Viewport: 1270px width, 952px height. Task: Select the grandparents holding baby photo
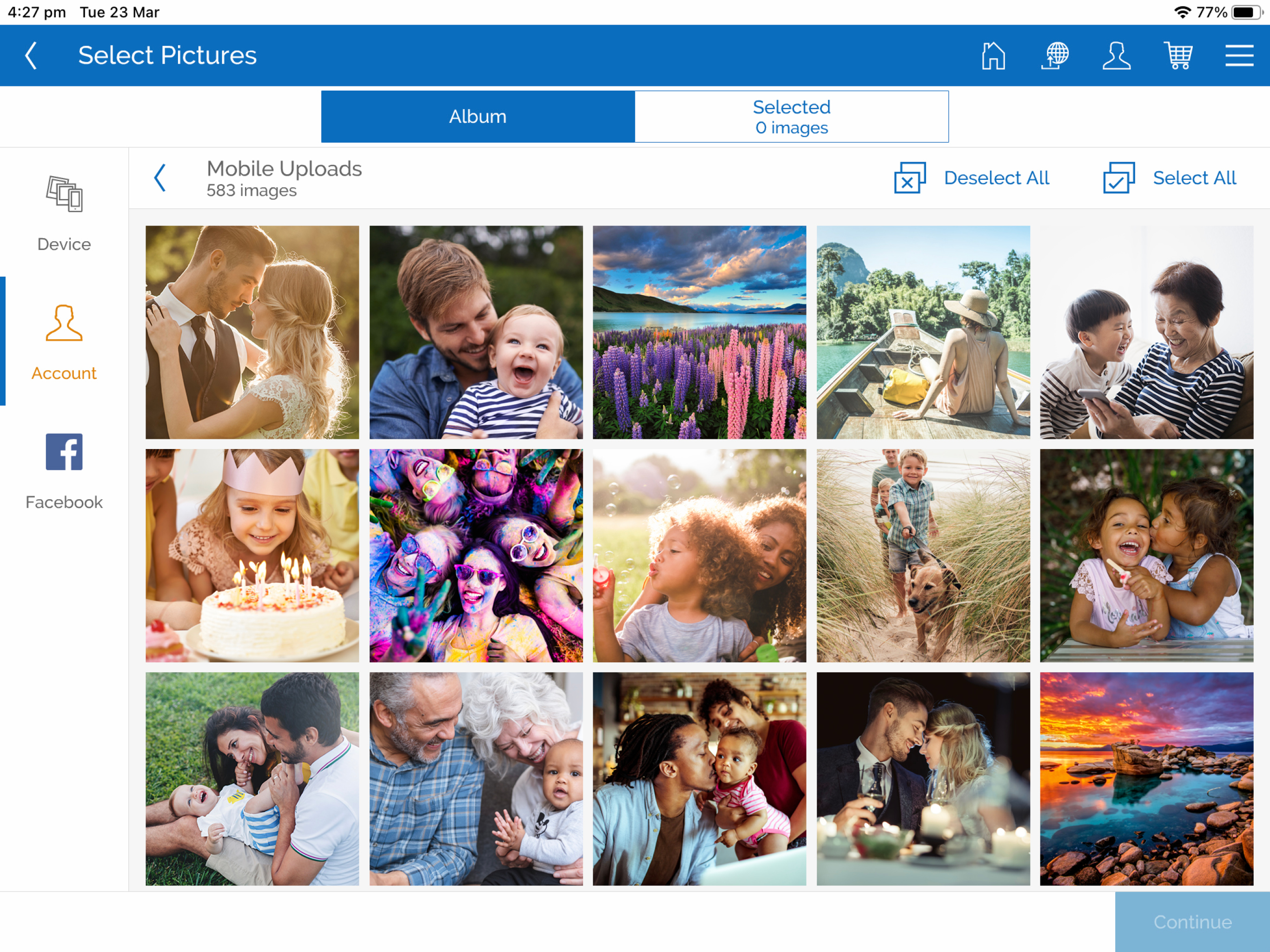point(476,779)
